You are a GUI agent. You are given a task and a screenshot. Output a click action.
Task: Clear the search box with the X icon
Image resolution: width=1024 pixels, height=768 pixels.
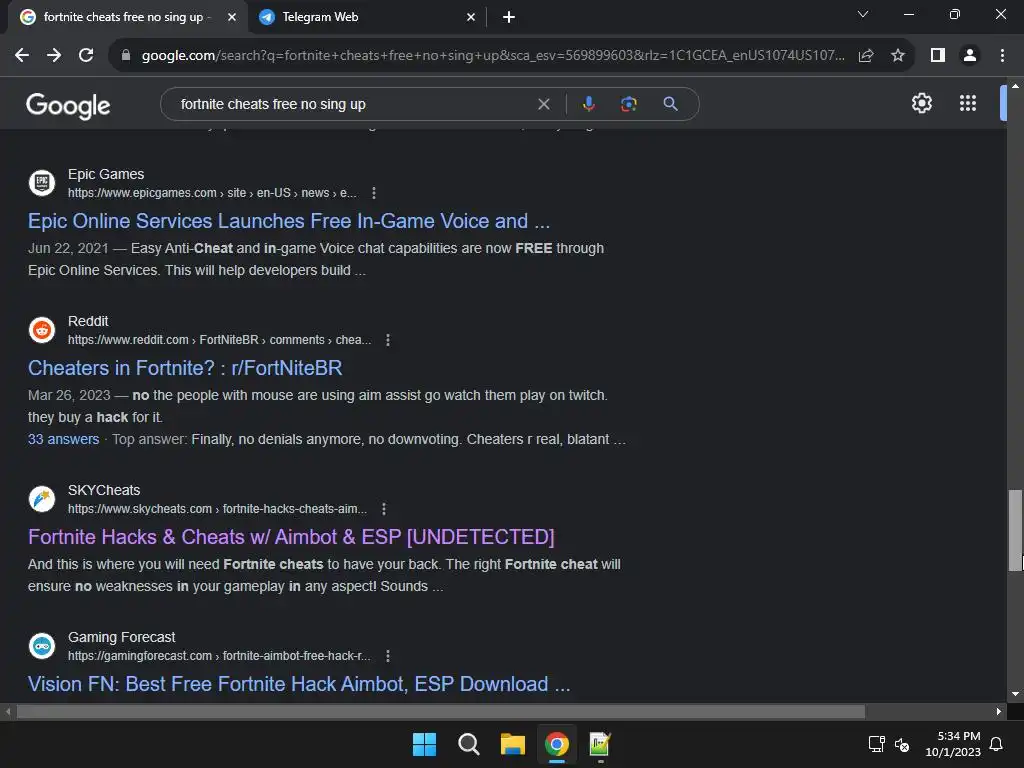(x=543, y=104)
